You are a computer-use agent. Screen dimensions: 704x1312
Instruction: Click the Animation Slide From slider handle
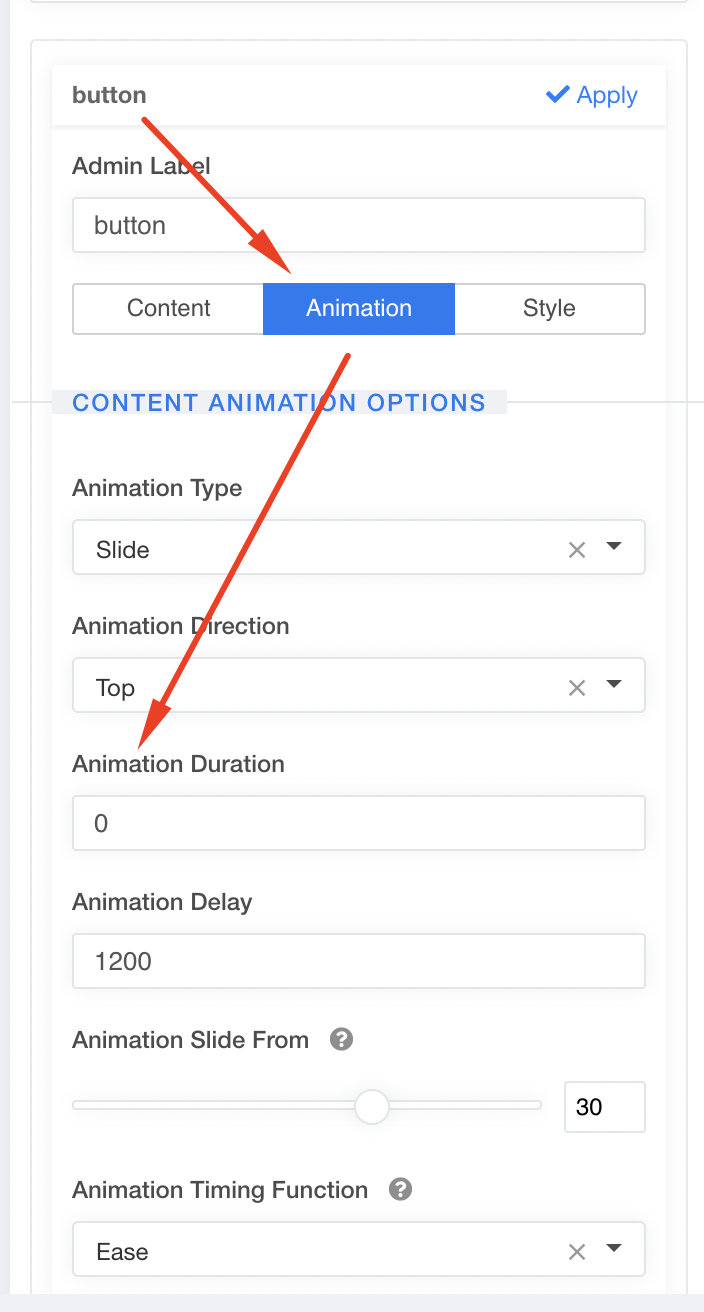372,1107
